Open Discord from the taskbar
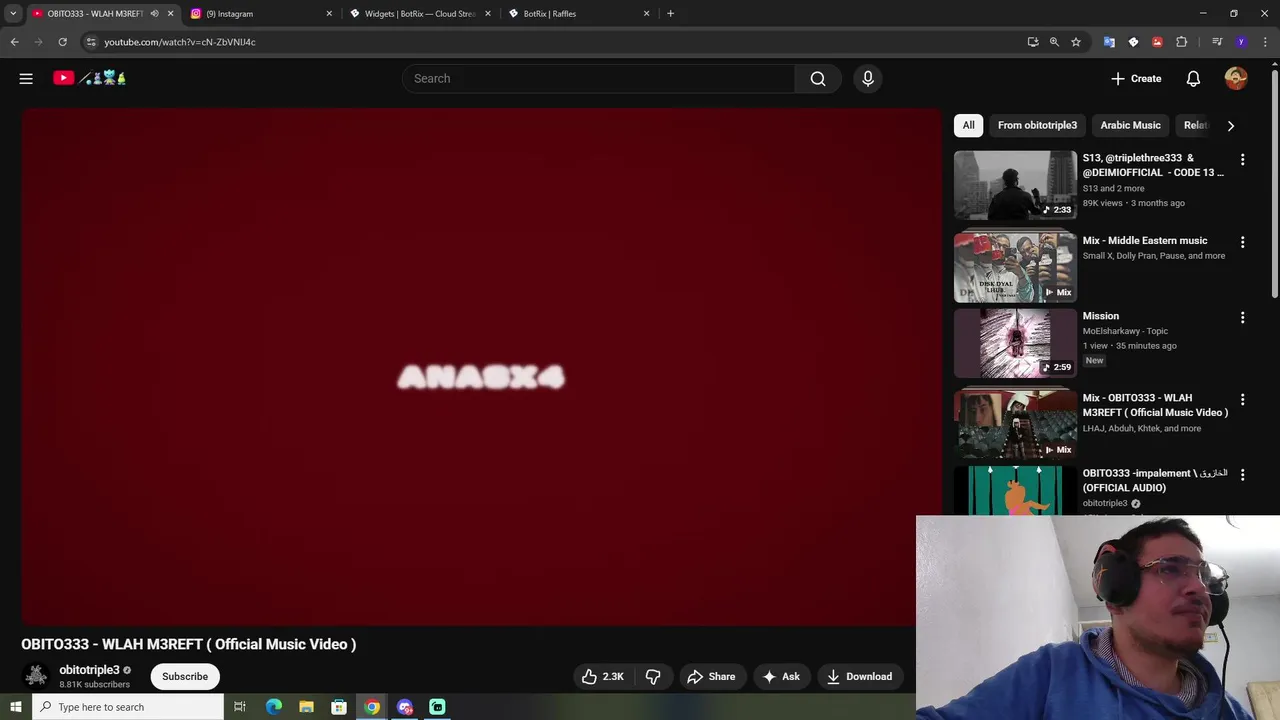The width and height of the screenshot is (1280, 720). [405, 707]
